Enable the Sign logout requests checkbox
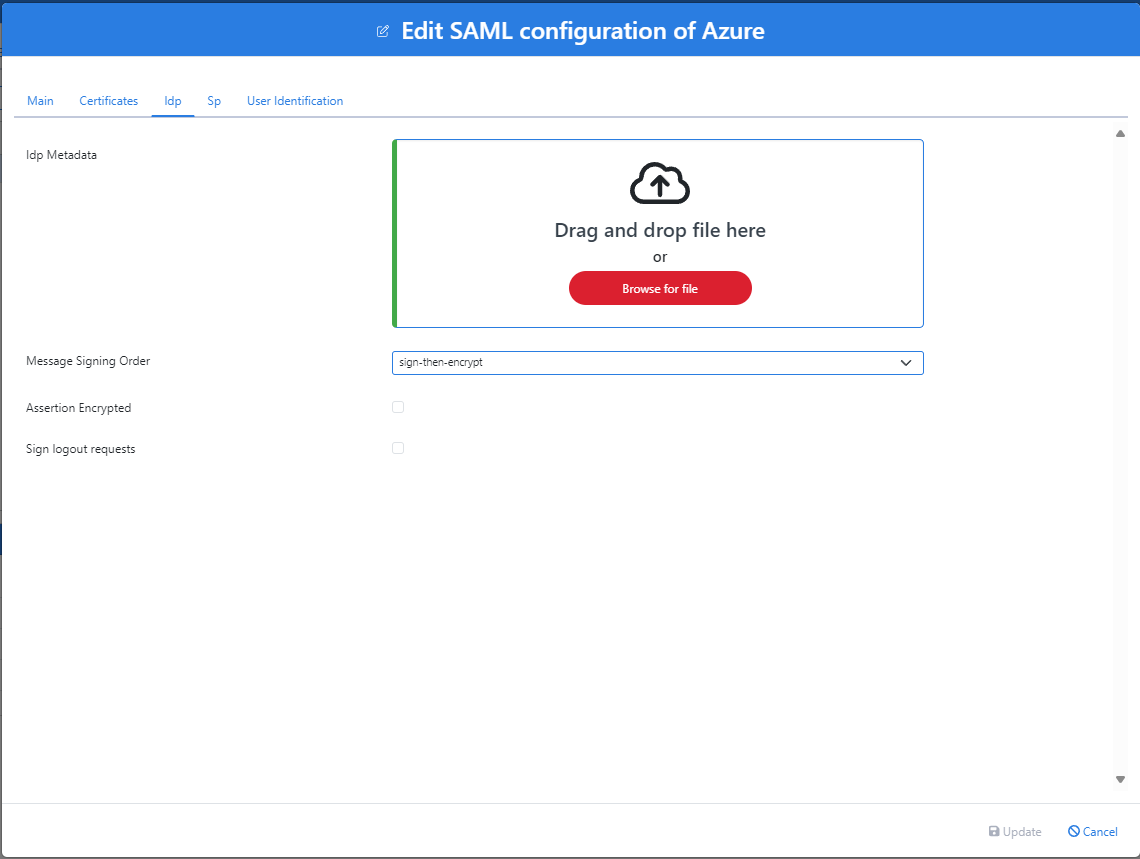Image resolution: width=1140 pixels, height=859 pixels. coord(398,448)
